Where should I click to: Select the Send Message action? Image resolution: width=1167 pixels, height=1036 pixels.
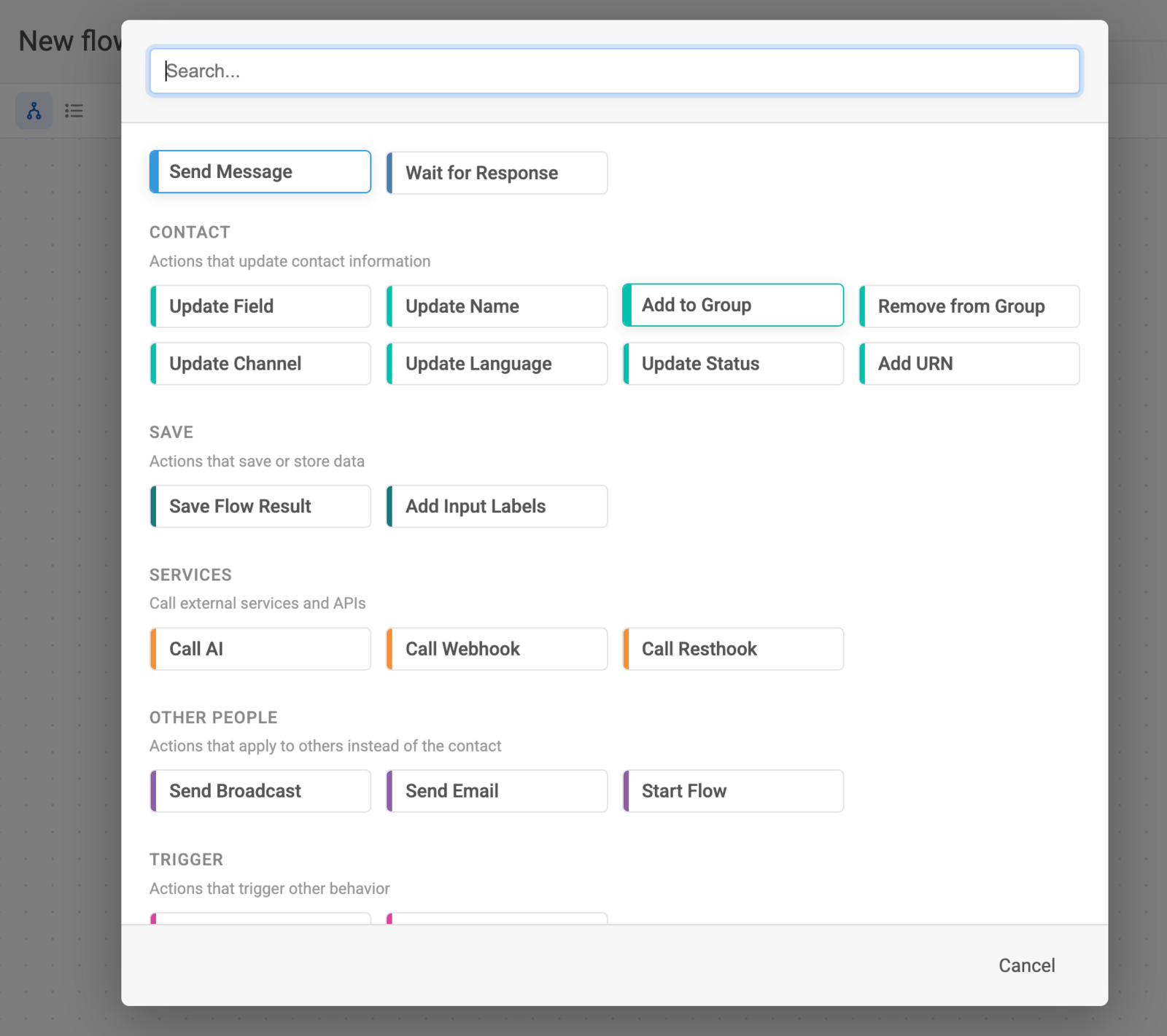coord(260,171)
